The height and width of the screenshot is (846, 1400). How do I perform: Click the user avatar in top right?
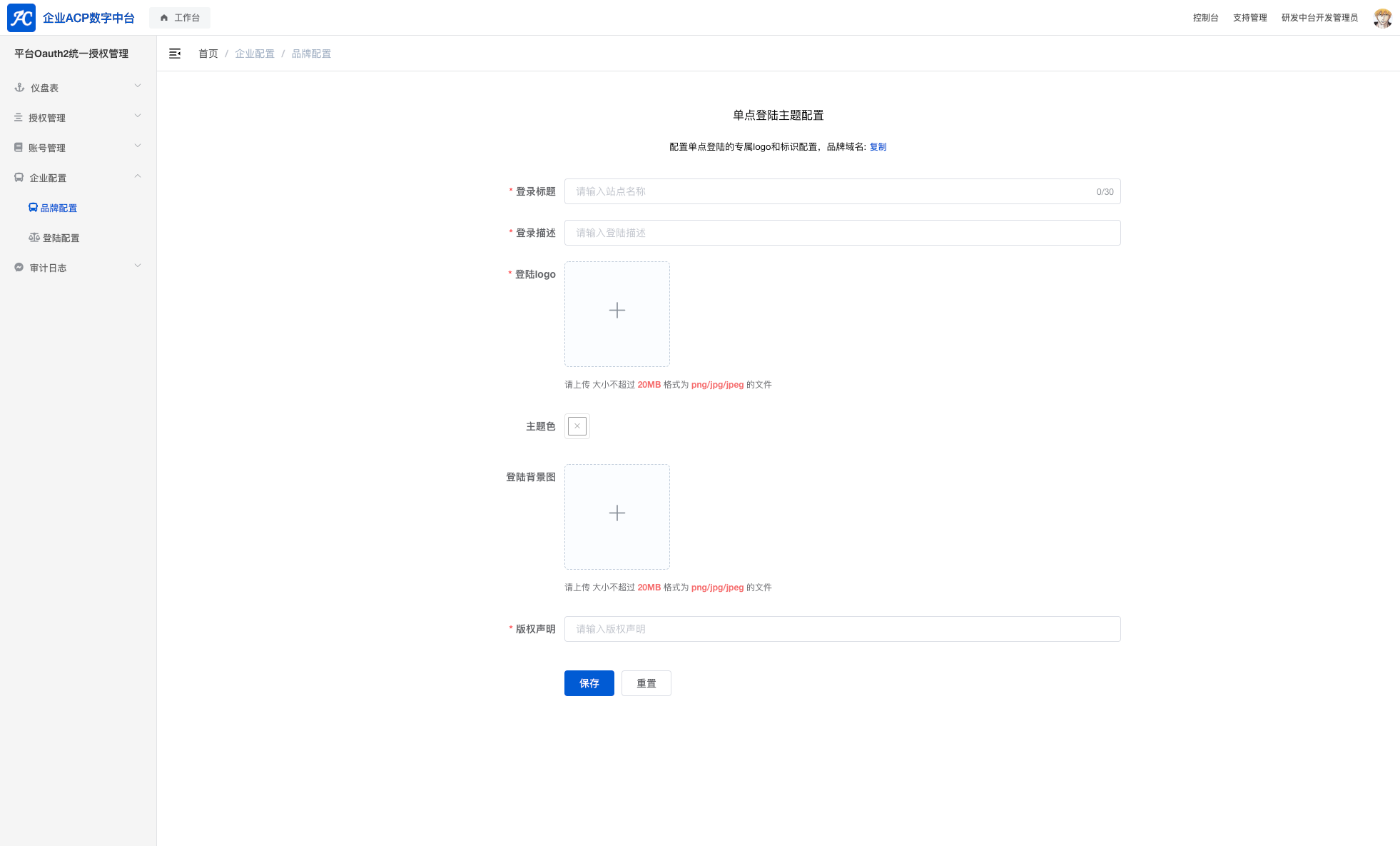click(1382, 18)
